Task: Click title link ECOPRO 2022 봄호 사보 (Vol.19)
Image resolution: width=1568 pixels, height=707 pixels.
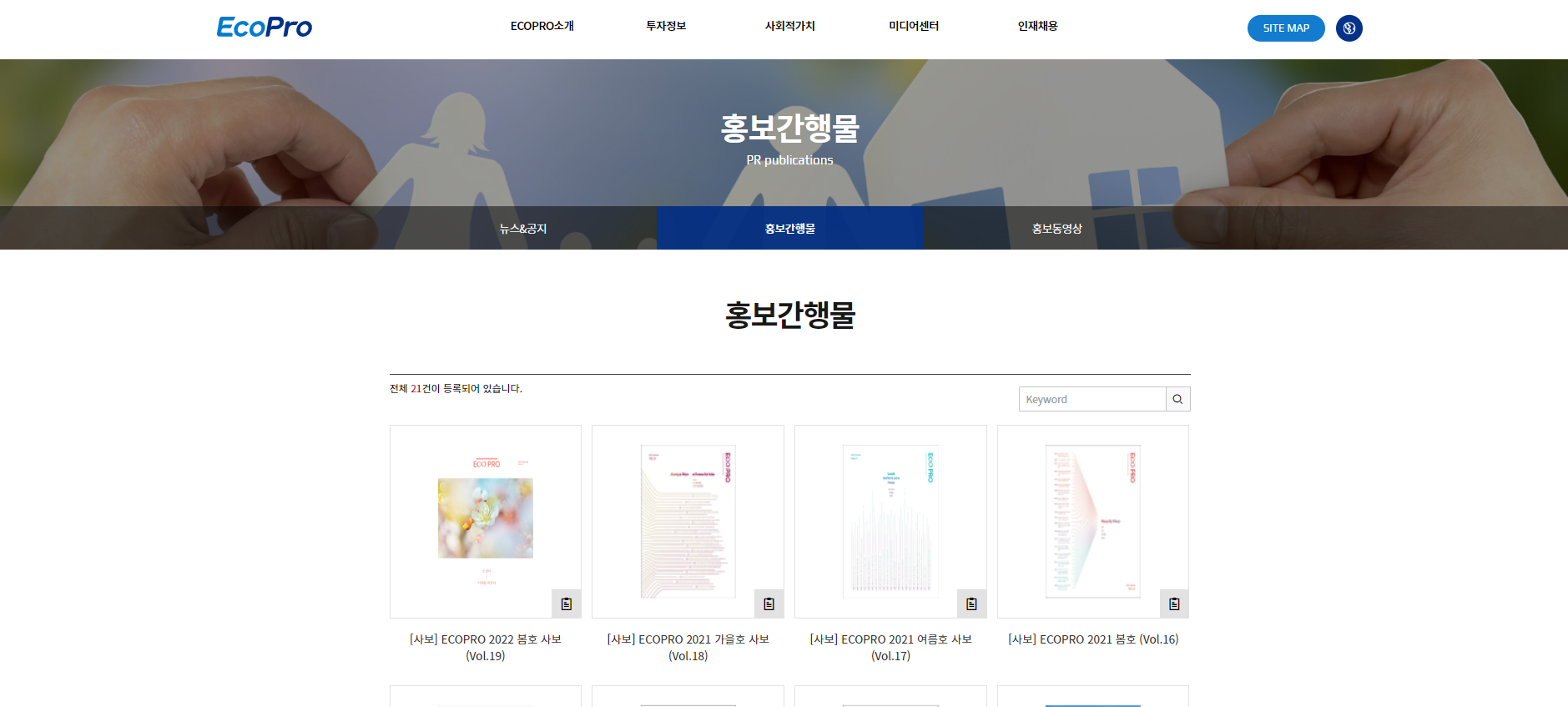Action: pos(486,648)
